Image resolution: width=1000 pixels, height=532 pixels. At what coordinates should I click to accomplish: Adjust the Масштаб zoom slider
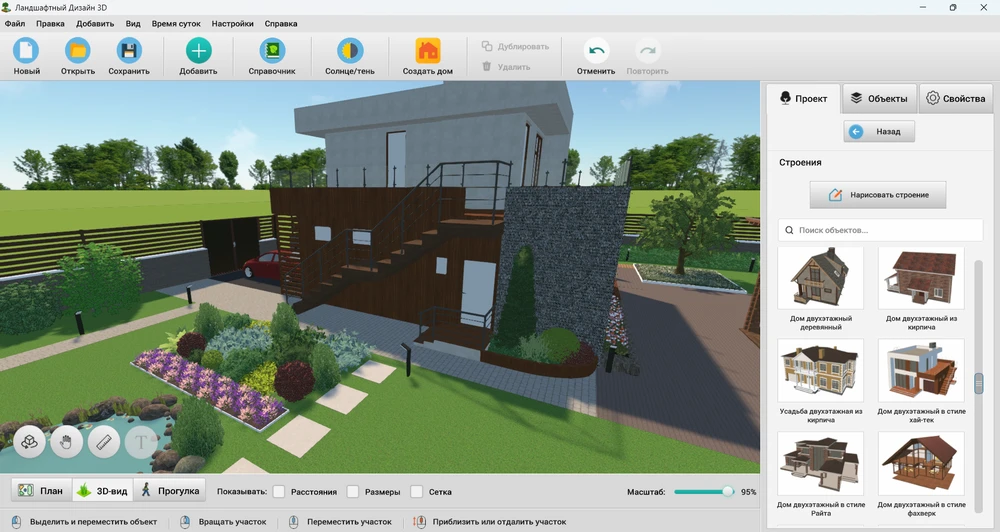tap(727, 492)
